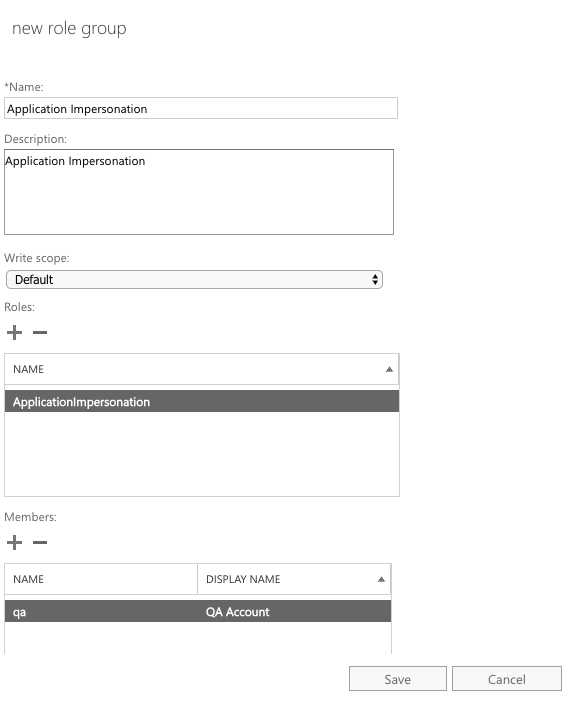Image resolution: width=577 pixels, height=708 pixels.
Task: Toggle sort arrow in the DISPLAY NAME header
Action: [381, 579]
